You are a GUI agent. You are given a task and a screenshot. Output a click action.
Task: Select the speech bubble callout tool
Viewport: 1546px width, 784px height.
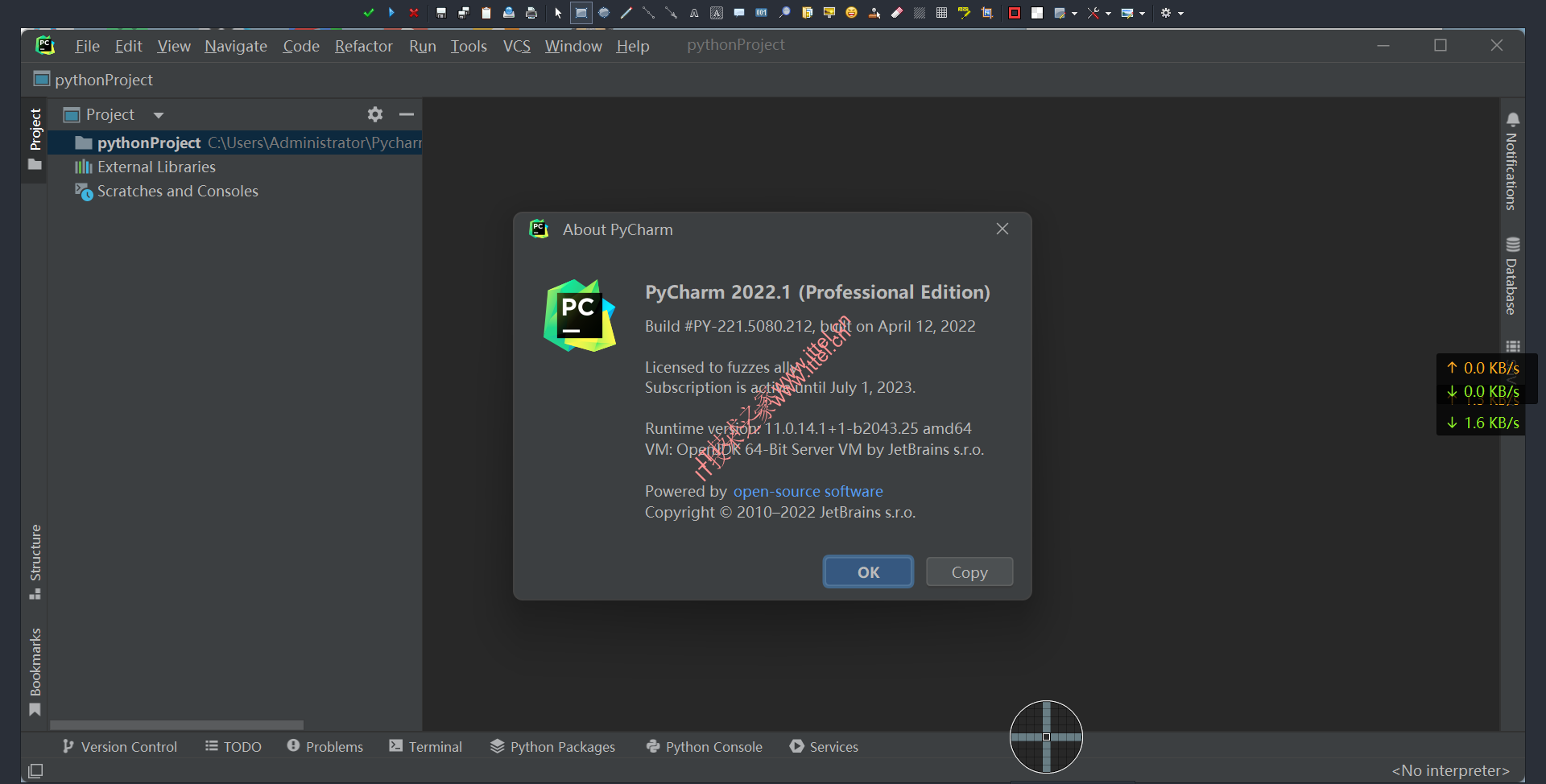point(739,13)
